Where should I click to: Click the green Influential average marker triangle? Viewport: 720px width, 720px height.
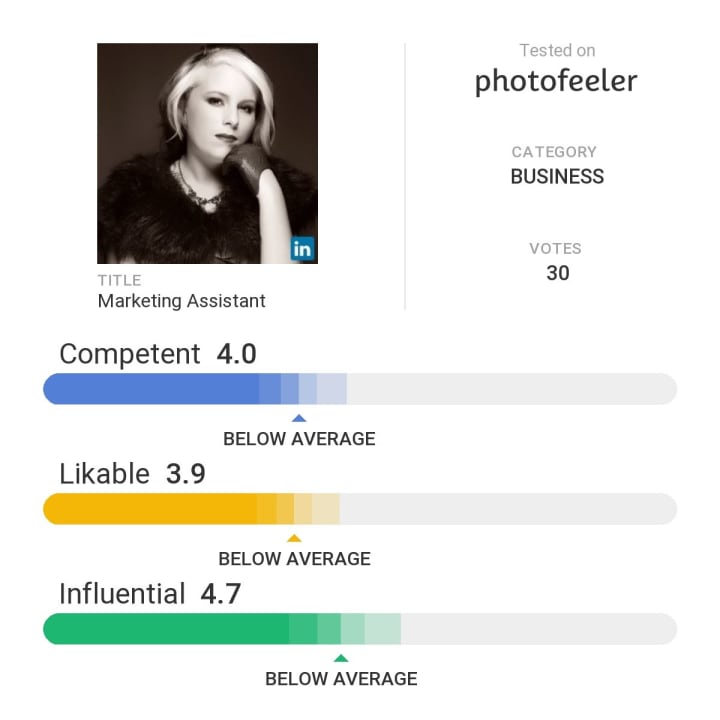click(x=341, y=658)
